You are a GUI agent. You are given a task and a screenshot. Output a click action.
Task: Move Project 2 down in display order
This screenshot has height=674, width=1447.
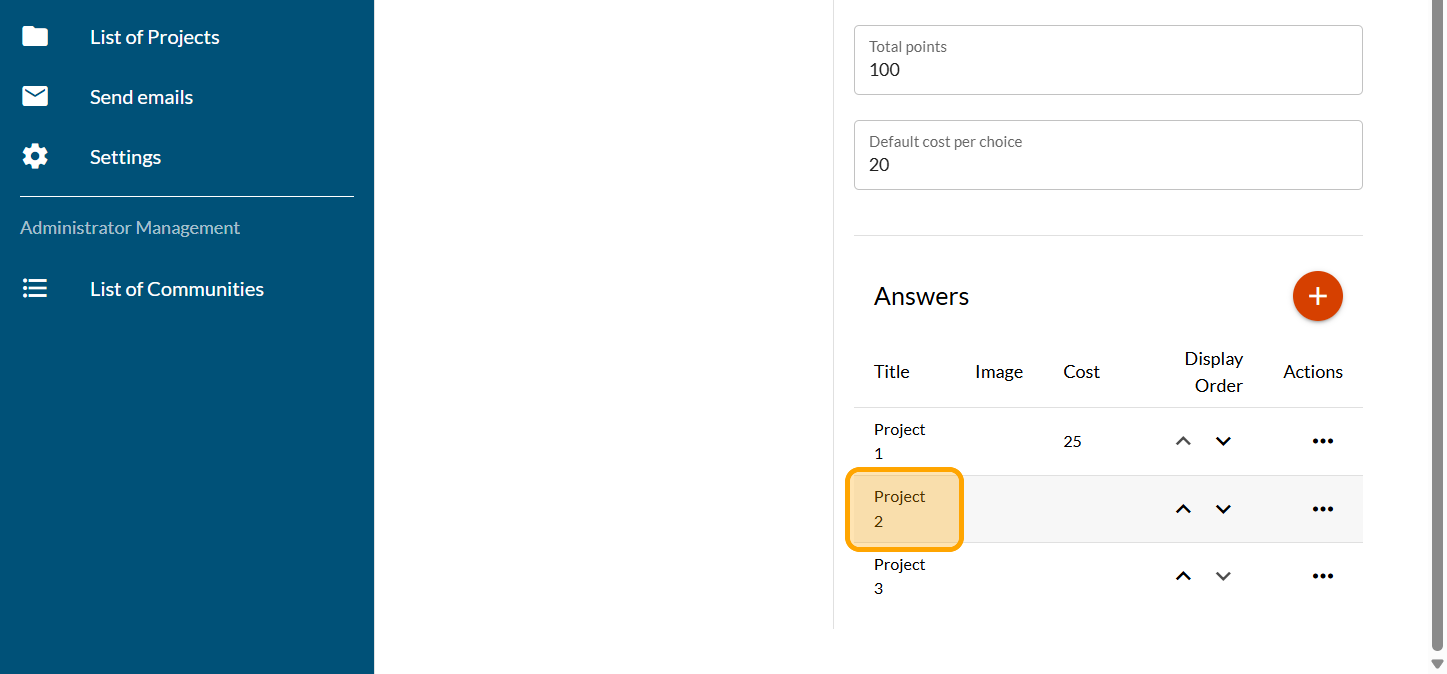(x=1223, y=509)
